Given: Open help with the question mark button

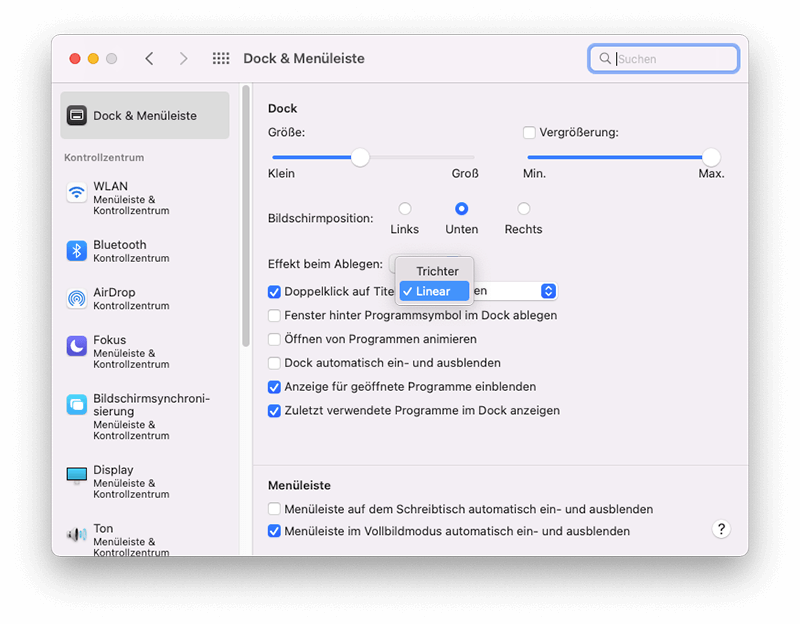Looking at the screenshot, I should pyautogui.click(x=721, y=529).
